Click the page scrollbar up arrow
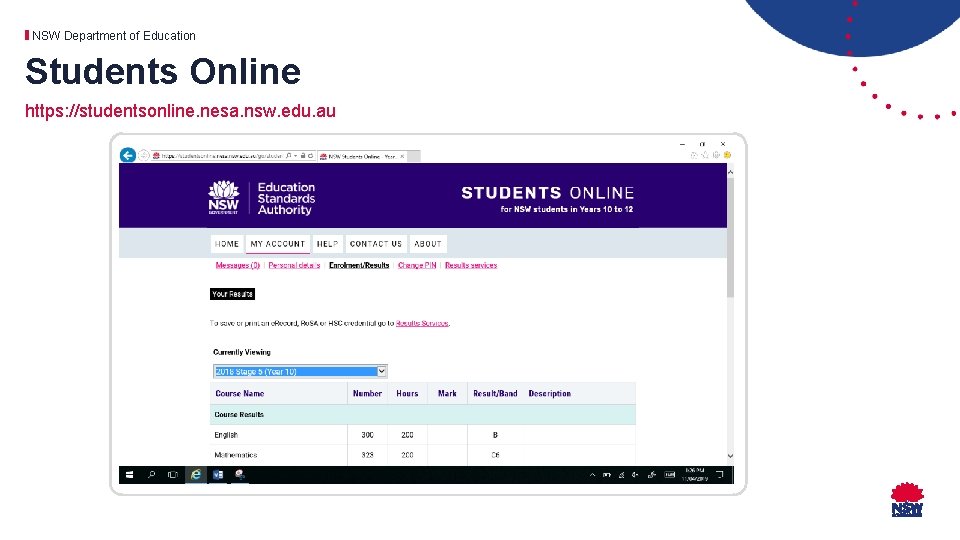 point(730,172)
